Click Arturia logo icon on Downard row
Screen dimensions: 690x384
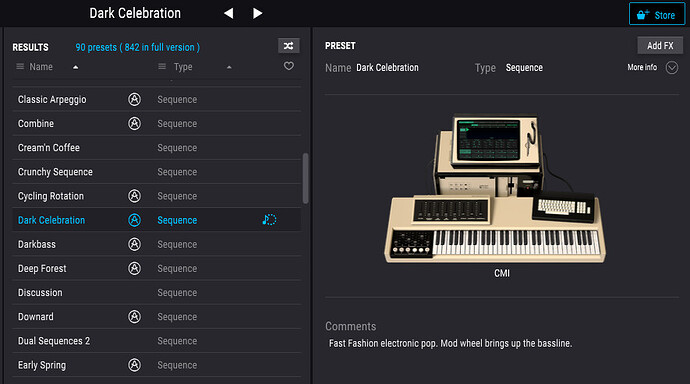pyautogui.click(x=134, y=317)
